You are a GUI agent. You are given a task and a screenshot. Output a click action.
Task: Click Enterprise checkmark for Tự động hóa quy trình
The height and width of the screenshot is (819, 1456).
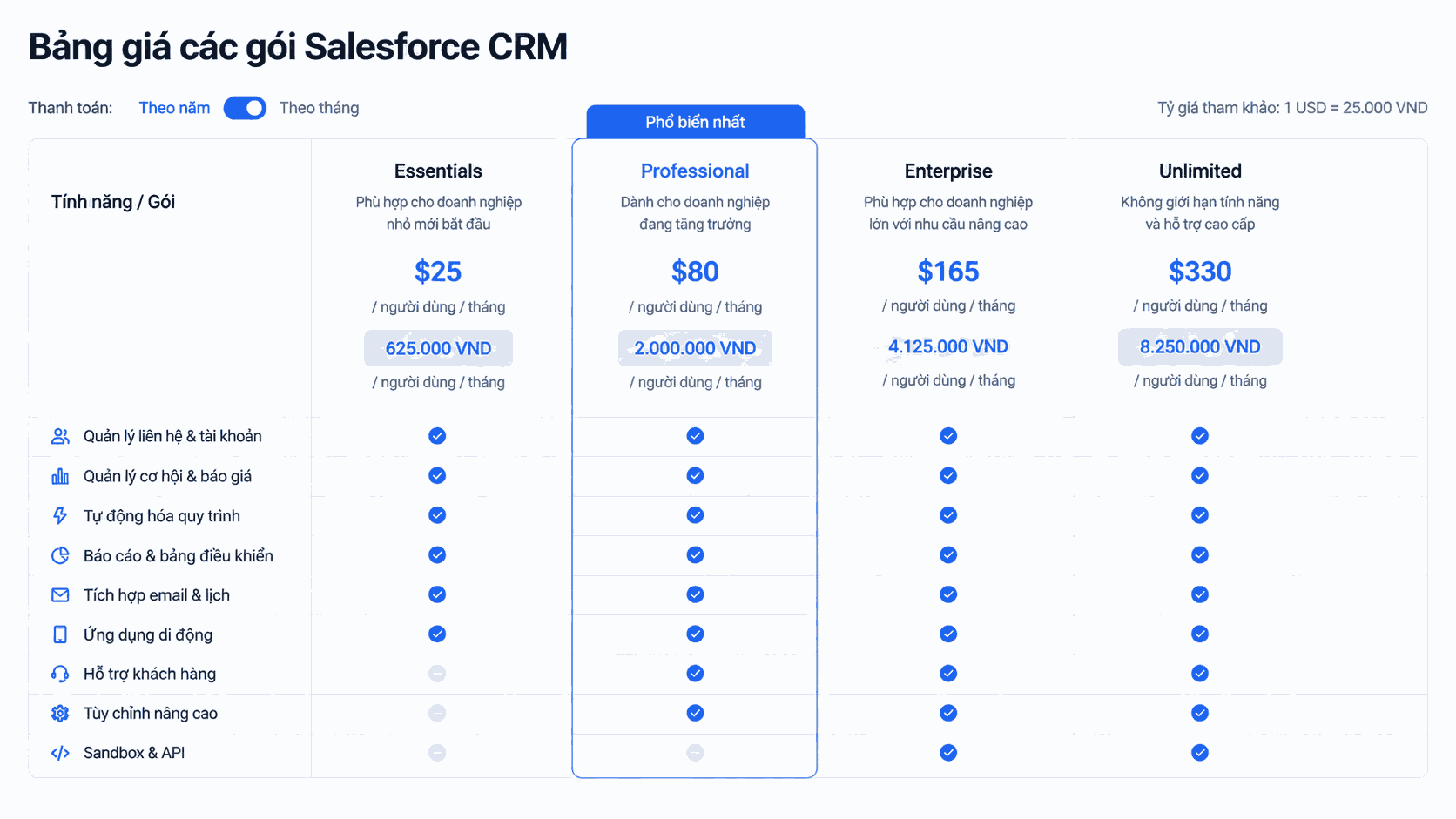(948, 515)
